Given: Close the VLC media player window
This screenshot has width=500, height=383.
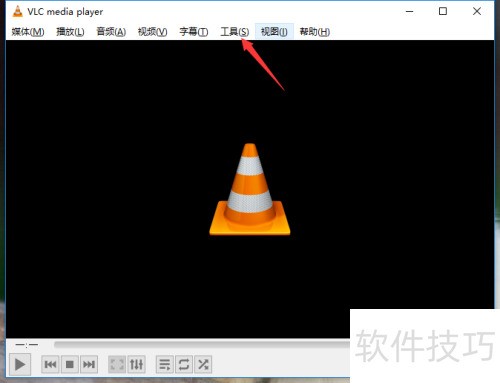Looking at the screenshot, I should [477, 11].
